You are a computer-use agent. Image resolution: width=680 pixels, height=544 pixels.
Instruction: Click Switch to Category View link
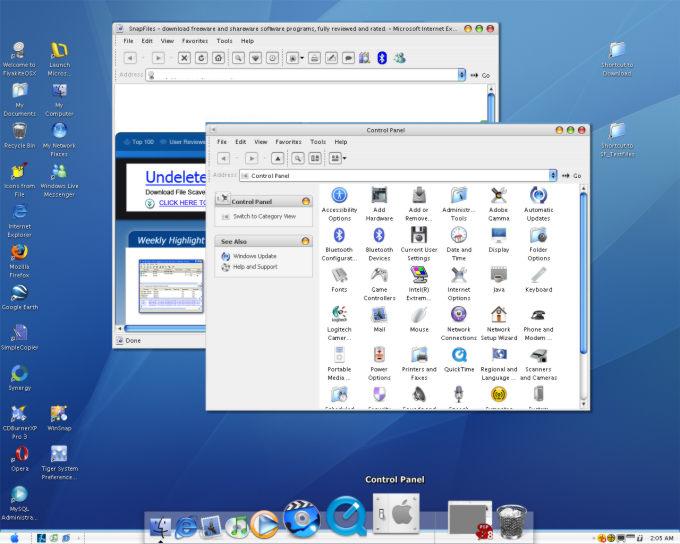tap(265, 216)
